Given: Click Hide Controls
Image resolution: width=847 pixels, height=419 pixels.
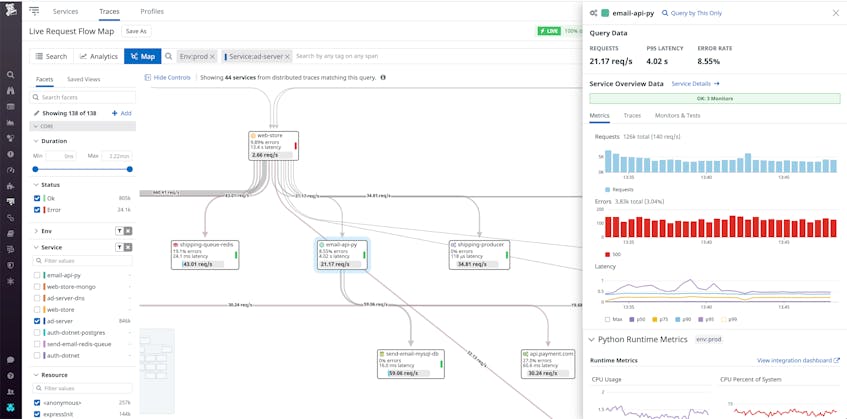Looking at the screenshot, I should coord(167,78).
